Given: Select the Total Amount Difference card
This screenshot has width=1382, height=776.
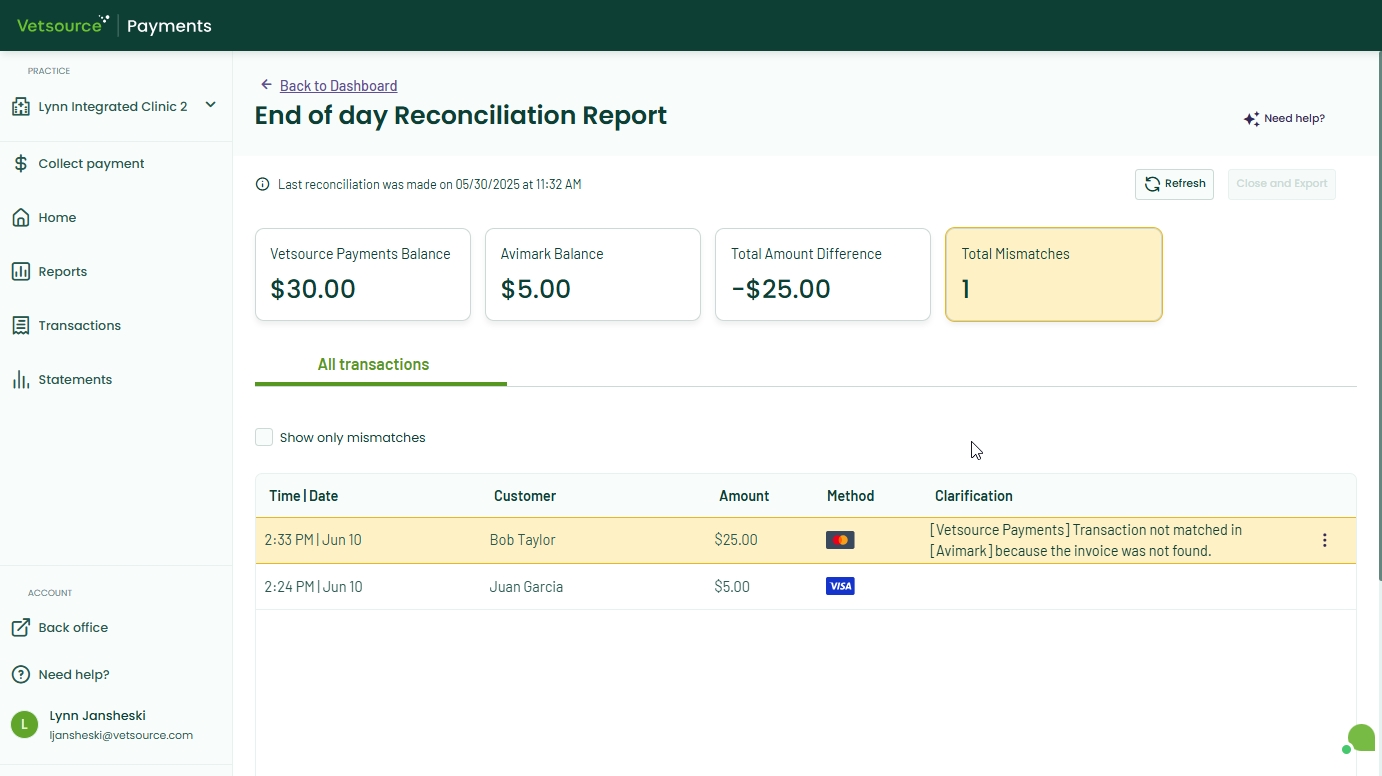Looking at the screenshot, I should 823,275.
